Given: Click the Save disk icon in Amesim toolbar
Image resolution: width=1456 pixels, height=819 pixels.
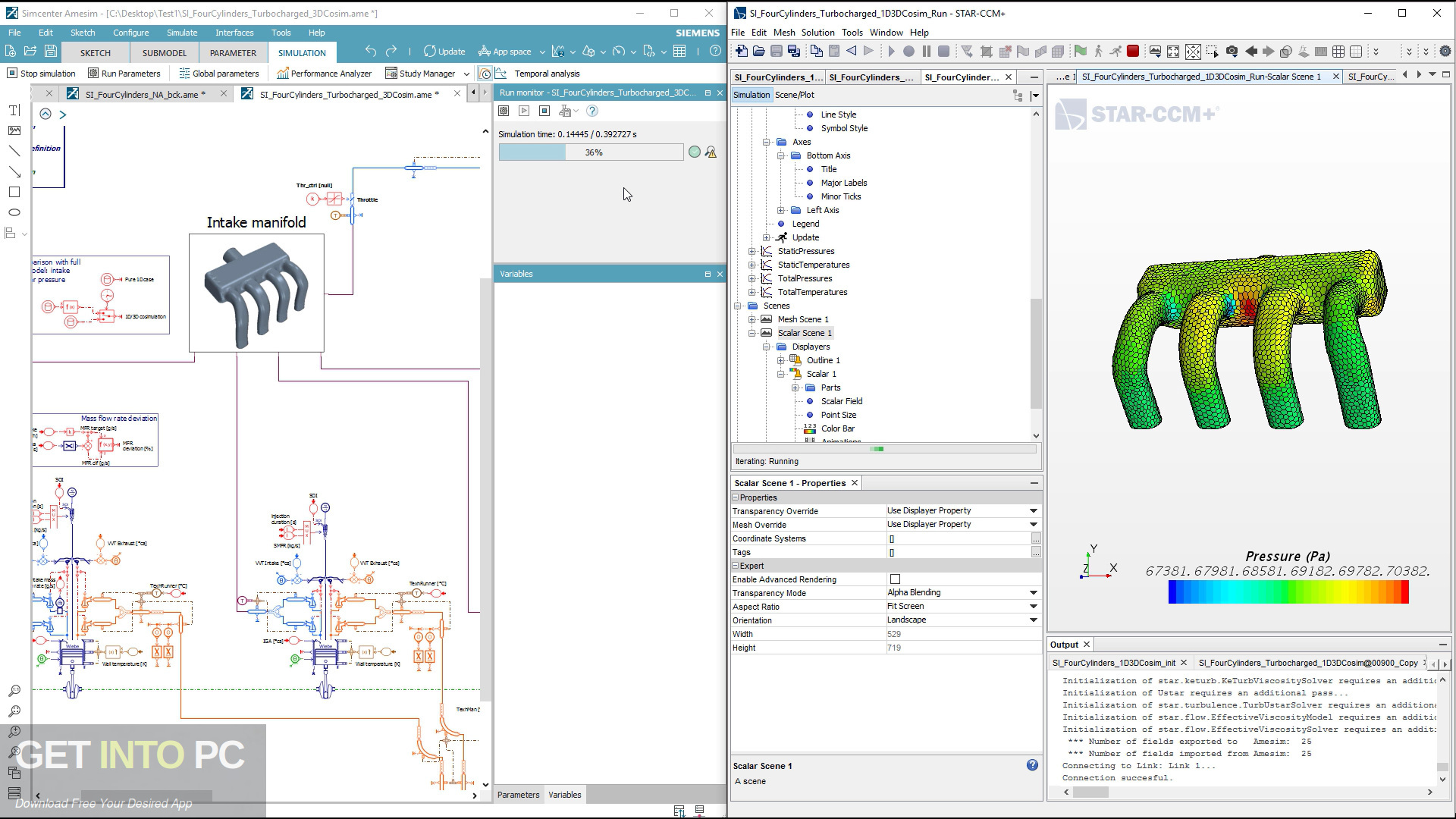Looking at the screenshot, I should 51,51.
